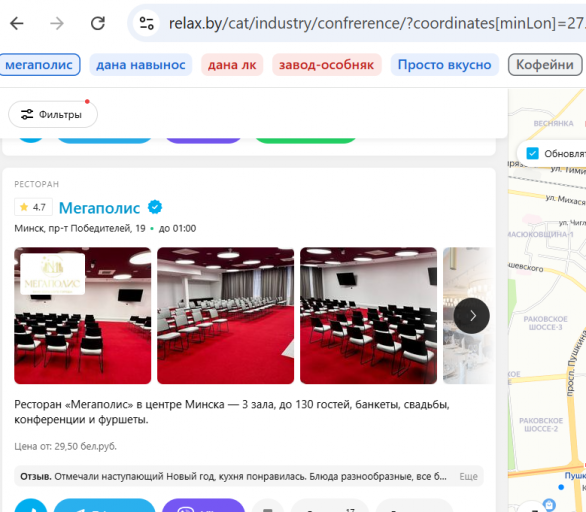The height and width of the screenshot is (512, 586).
Task: Click the restaurant description text about 3 зала
Action: (x=232, y=412)
